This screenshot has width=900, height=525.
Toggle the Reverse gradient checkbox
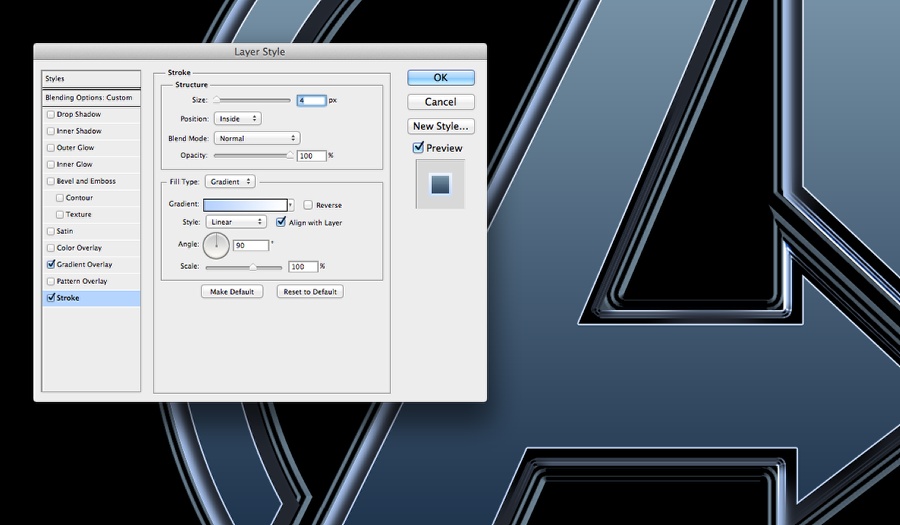point(308,205)
